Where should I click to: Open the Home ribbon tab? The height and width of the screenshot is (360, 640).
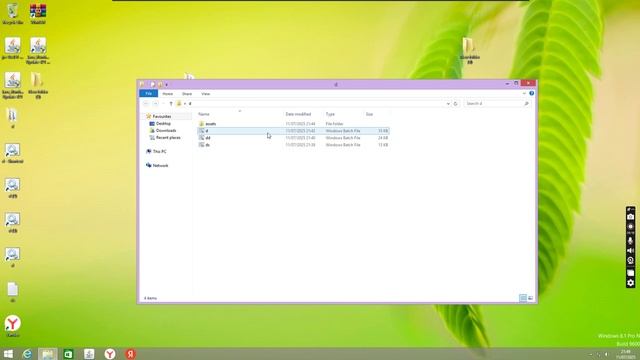pyautogui.click(x=167, y=94)
